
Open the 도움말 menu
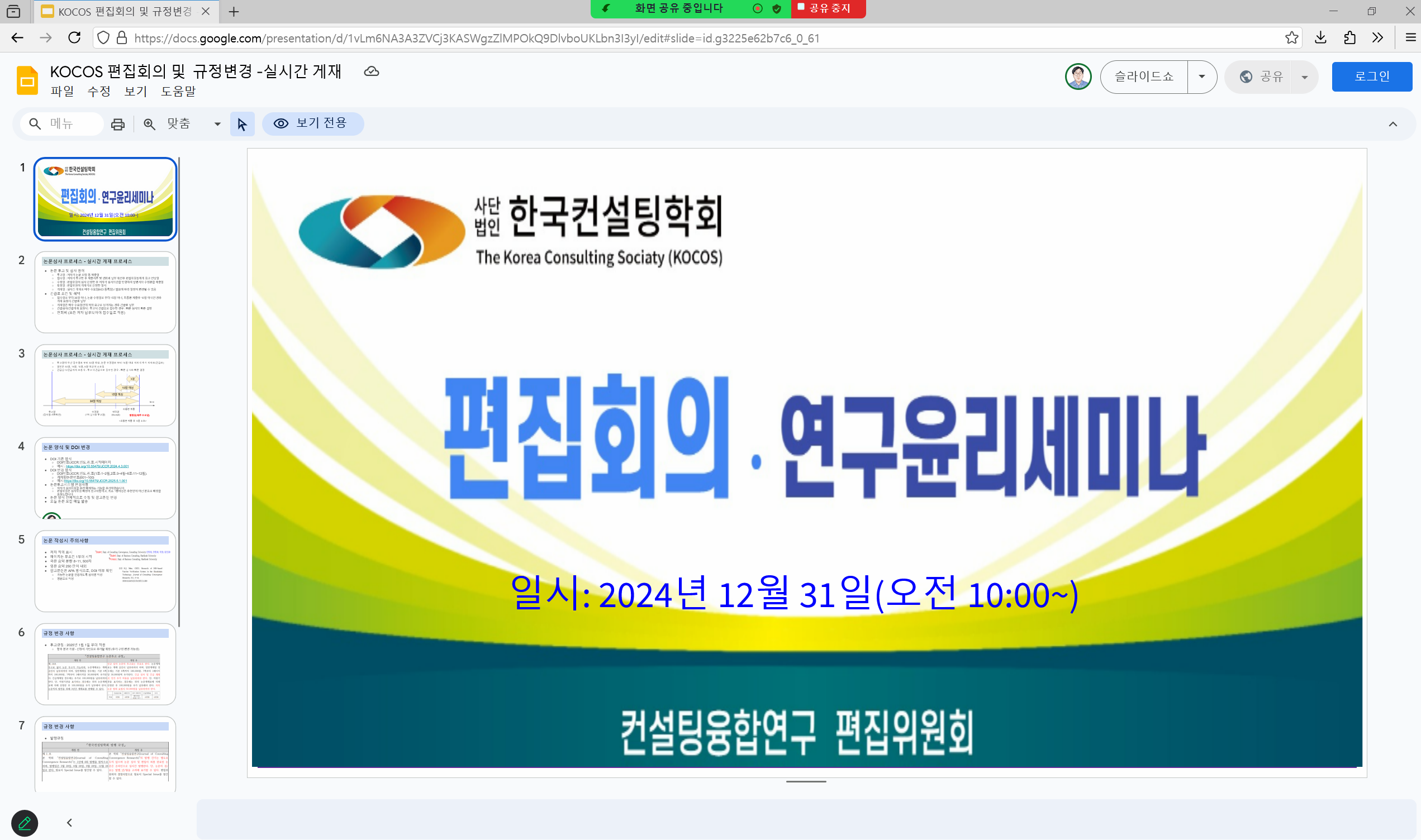coord(178,91)
